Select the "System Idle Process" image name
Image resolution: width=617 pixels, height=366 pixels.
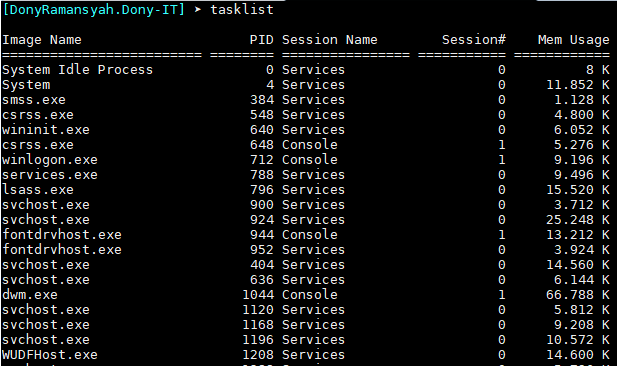pyautogui.click(x=77, y=70)
